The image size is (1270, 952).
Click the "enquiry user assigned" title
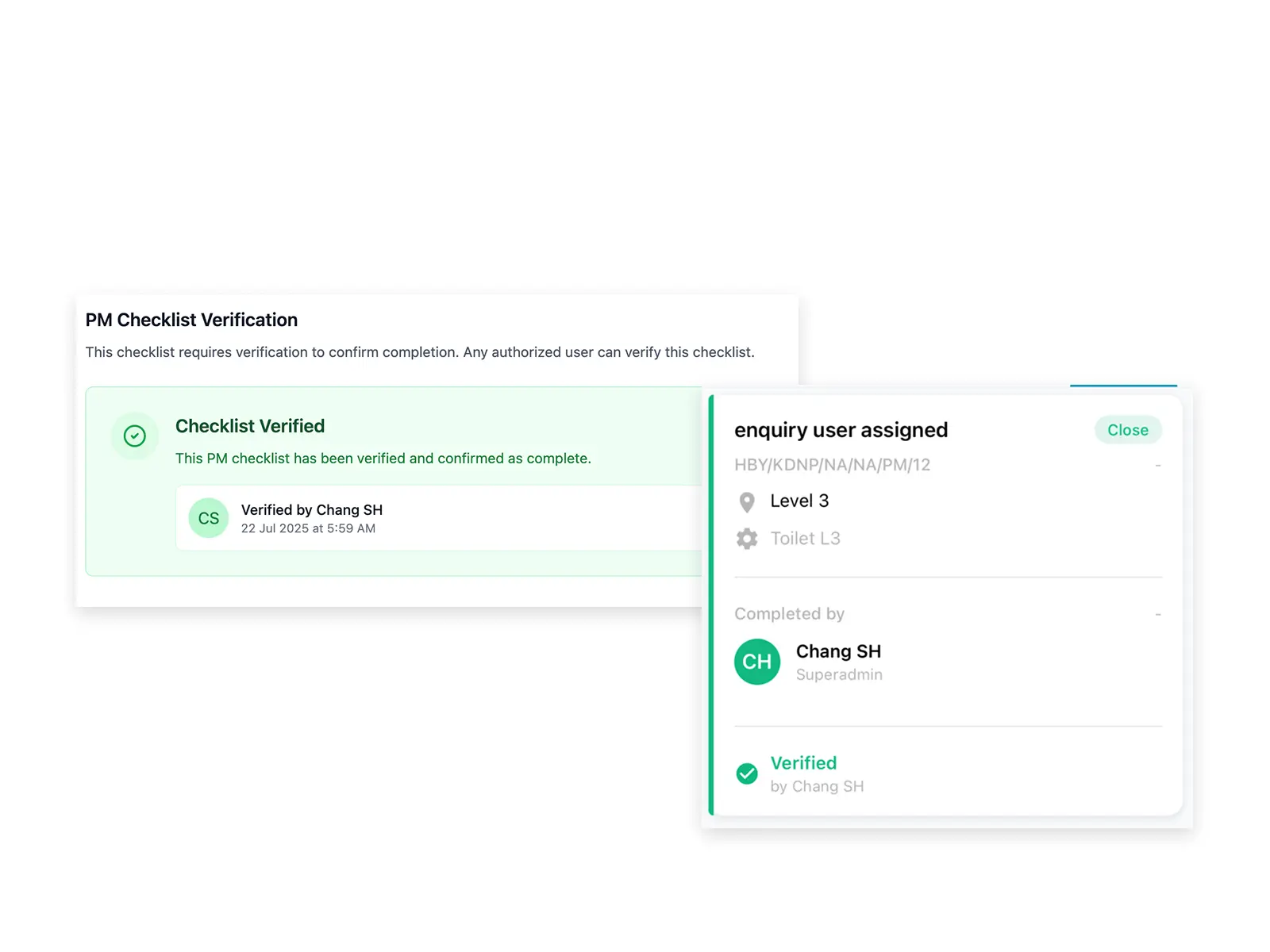[x=841, y=430]
